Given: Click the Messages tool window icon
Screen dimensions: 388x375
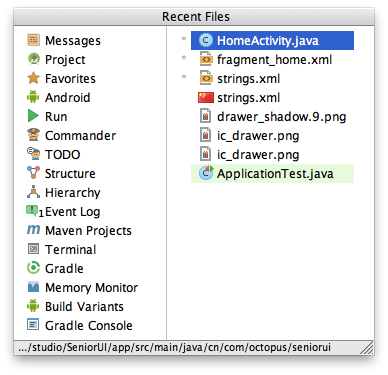Looking at the screenshot, I should click(x=33, y=40).
